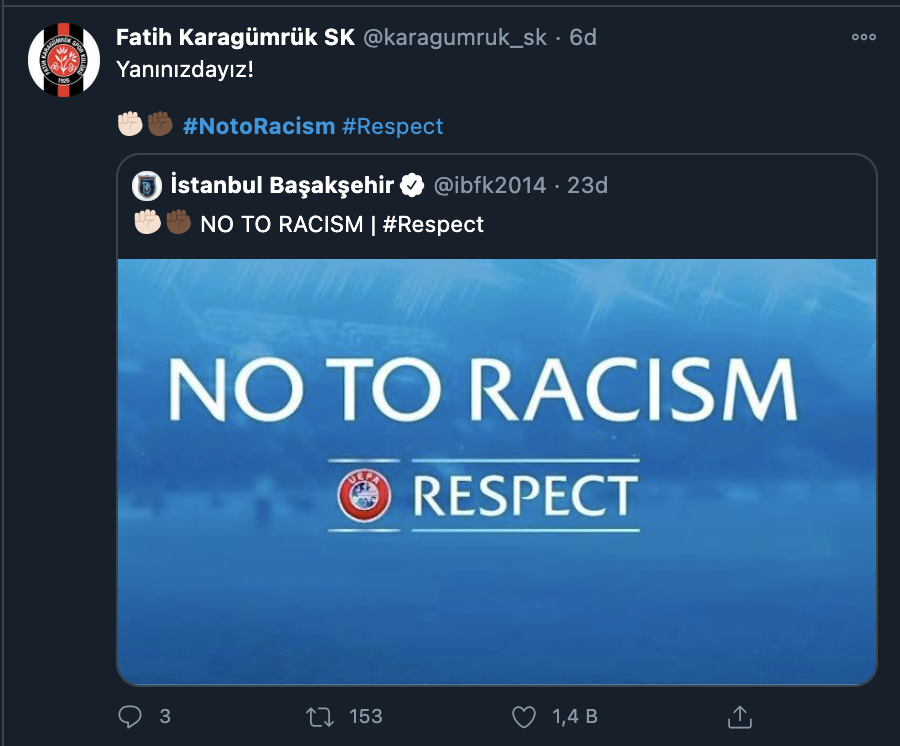Image resolution: width=900 pixels, height=746 pixels.
Task: Click the 1,4 B likes count
Action: pos(575,716)
